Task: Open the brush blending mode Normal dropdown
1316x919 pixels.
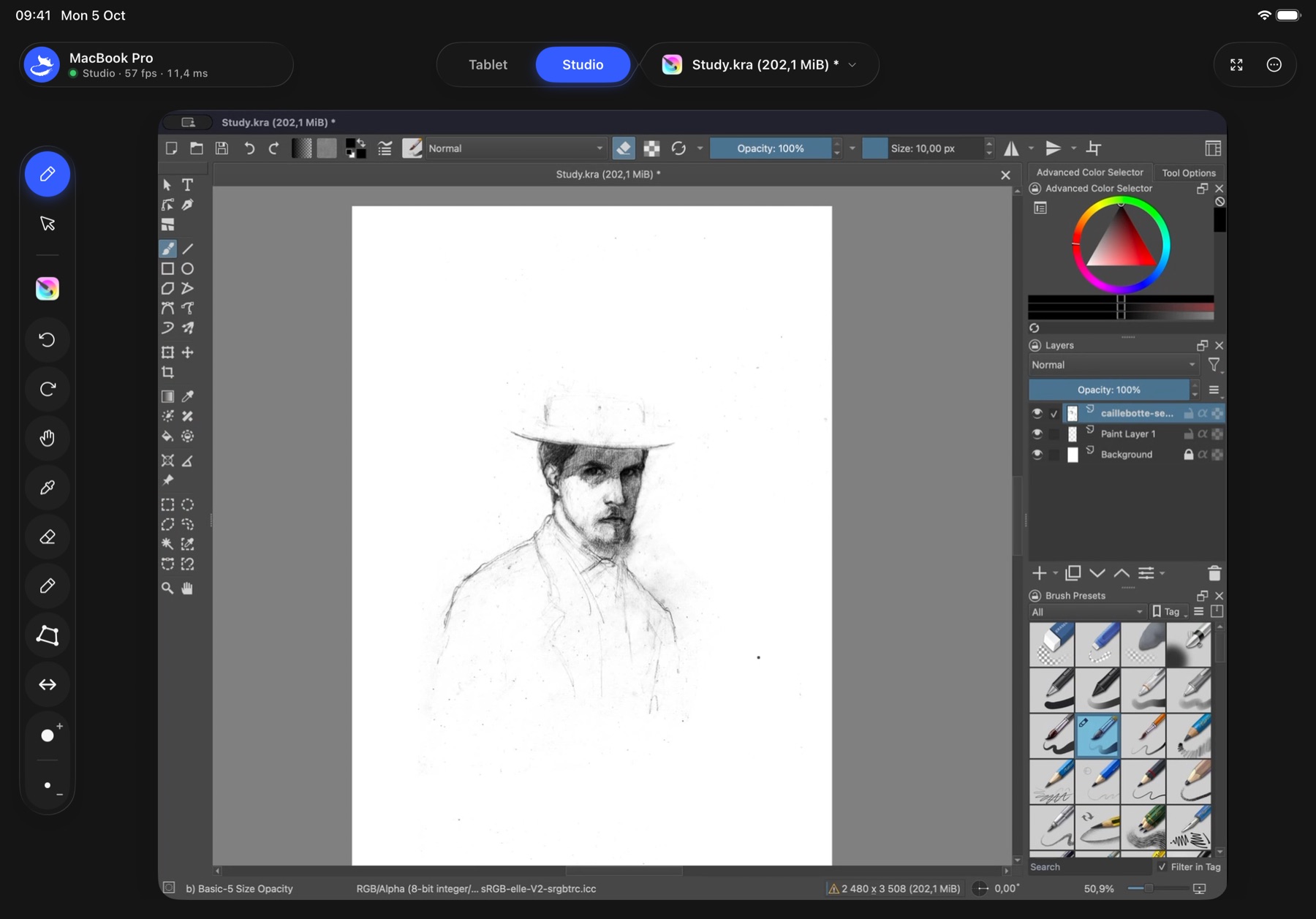Action: tap(515, 148)
